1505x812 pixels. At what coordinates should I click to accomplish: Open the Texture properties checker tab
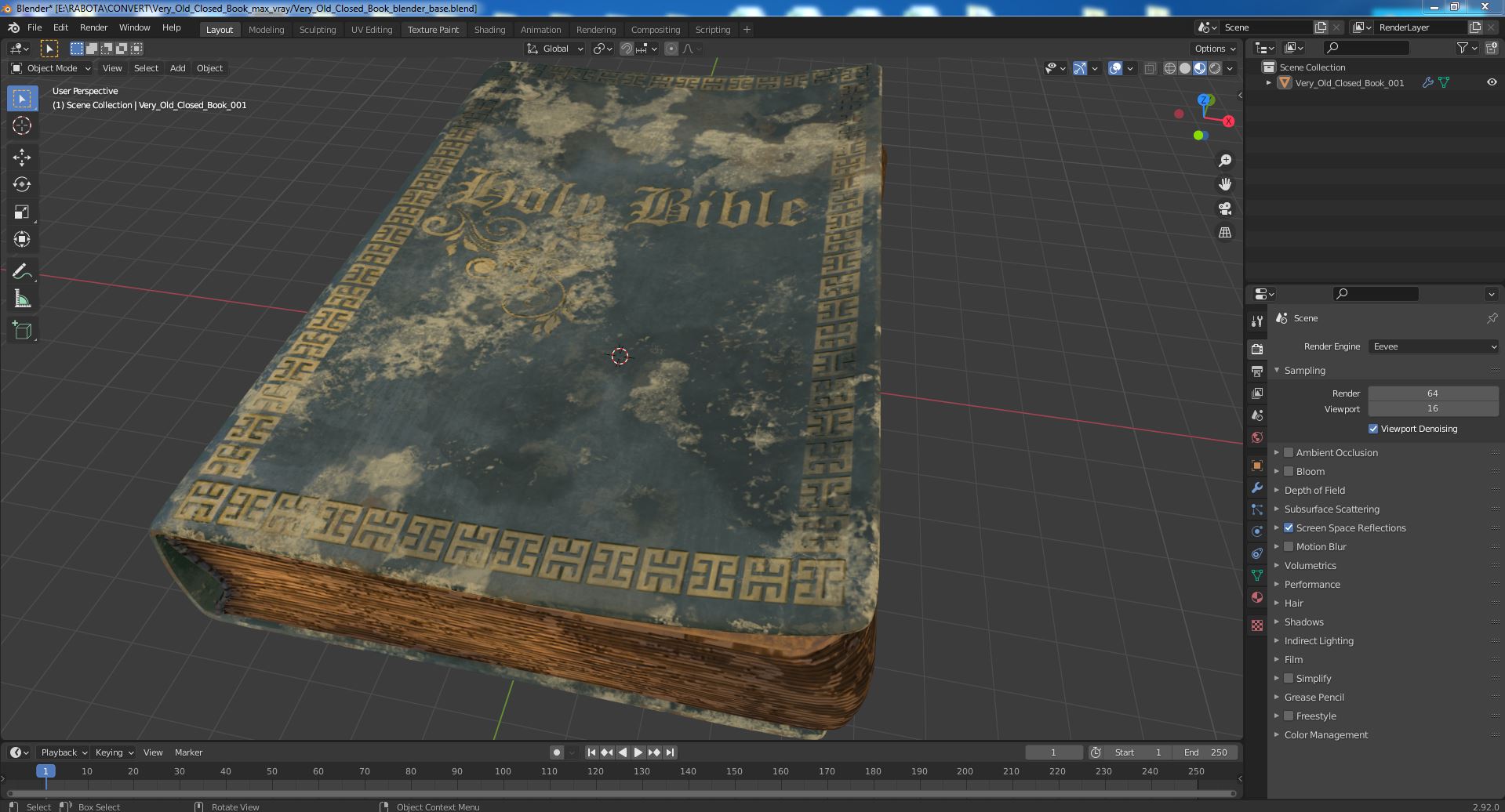(x=1257, y=625)
